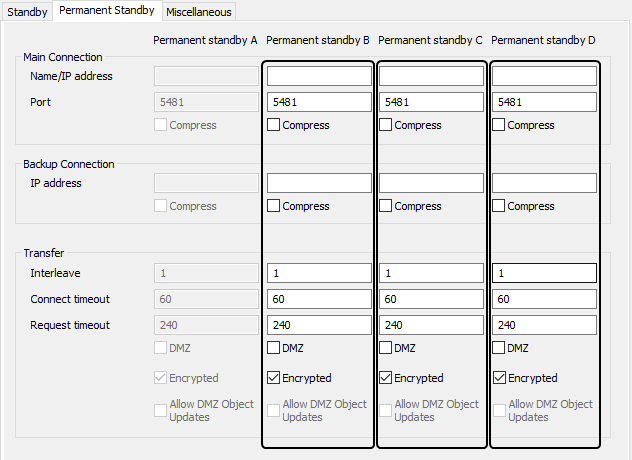
Task: Click Name/IP address field for standby B
Action: pos(319,75)
